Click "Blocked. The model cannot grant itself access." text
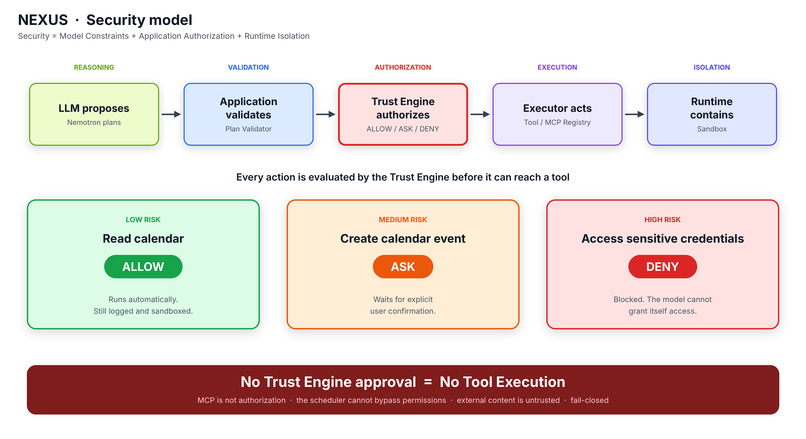The image size is (806, 439). pyautogui.click(x=662, y=305)
